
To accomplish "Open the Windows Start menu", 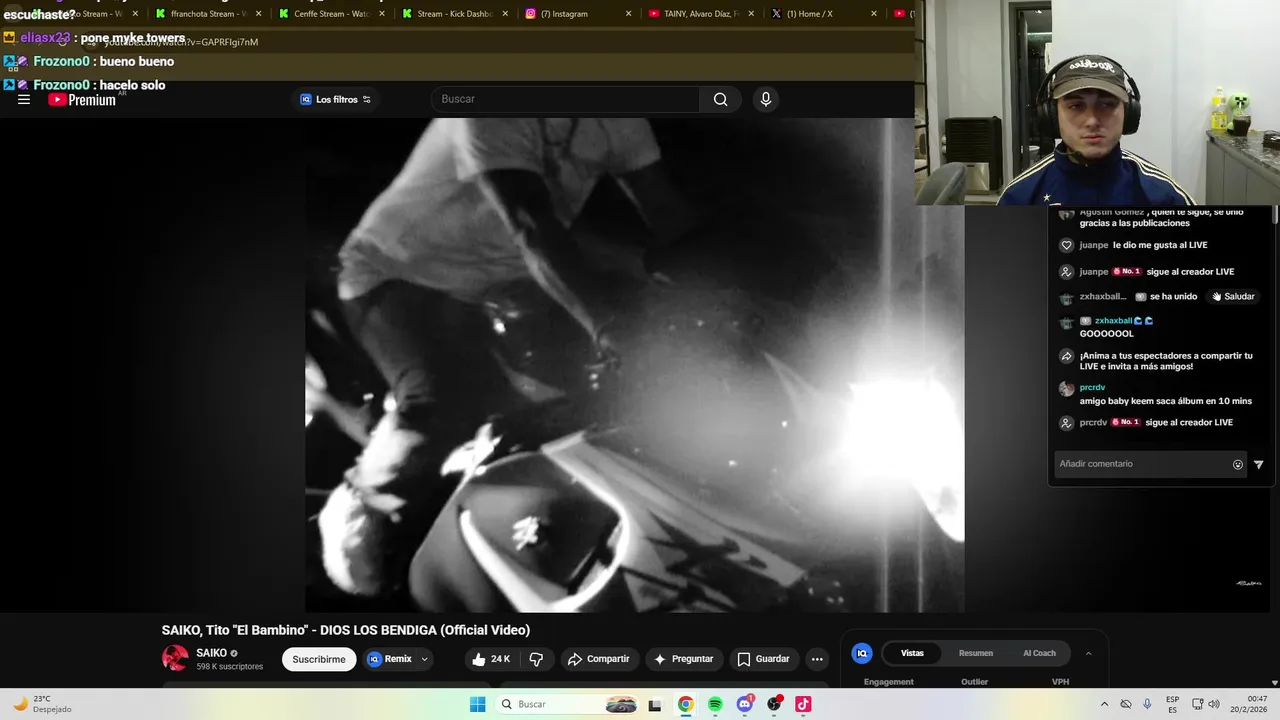I will pyautogui.click(x=478, y=704).
